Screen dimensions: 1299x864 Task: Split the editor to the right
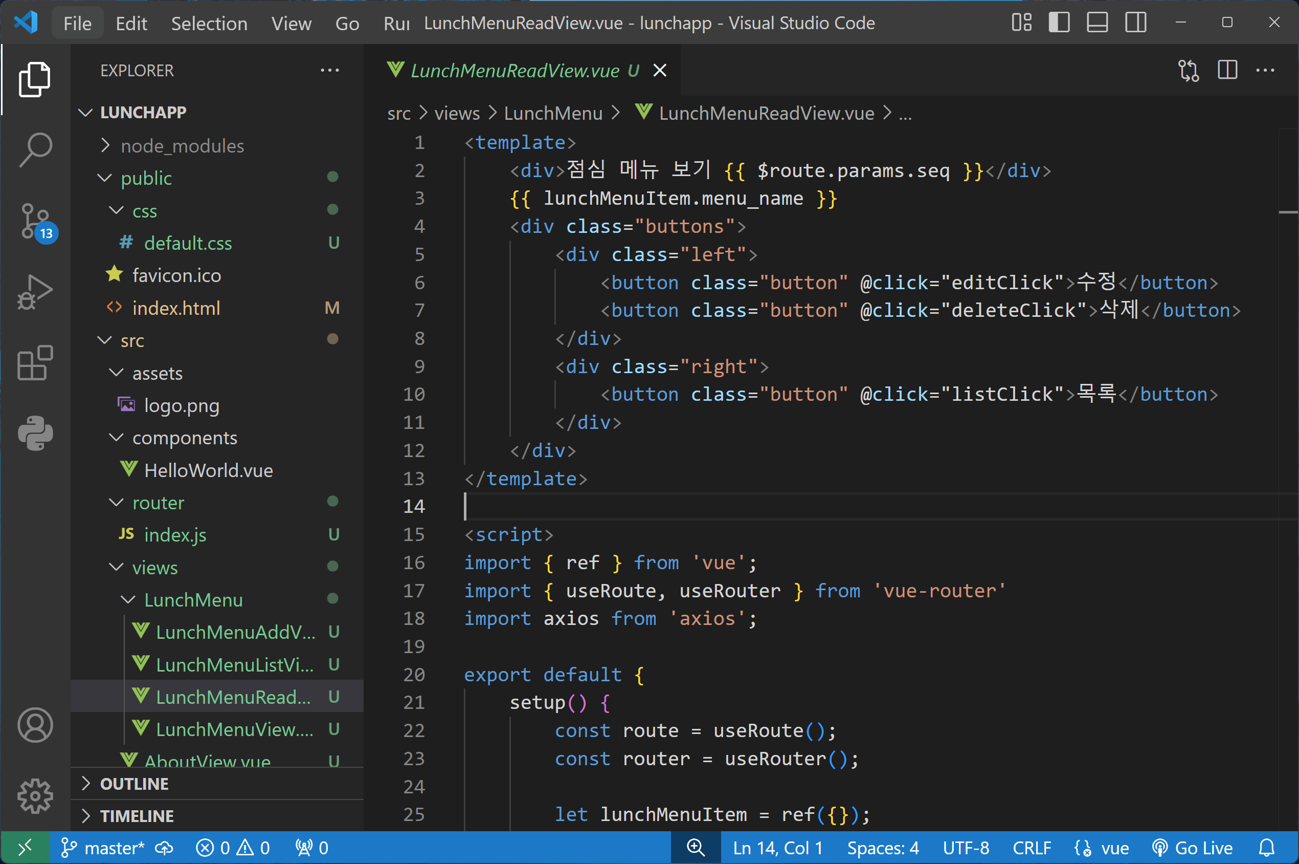click(x=1227, y=71)
